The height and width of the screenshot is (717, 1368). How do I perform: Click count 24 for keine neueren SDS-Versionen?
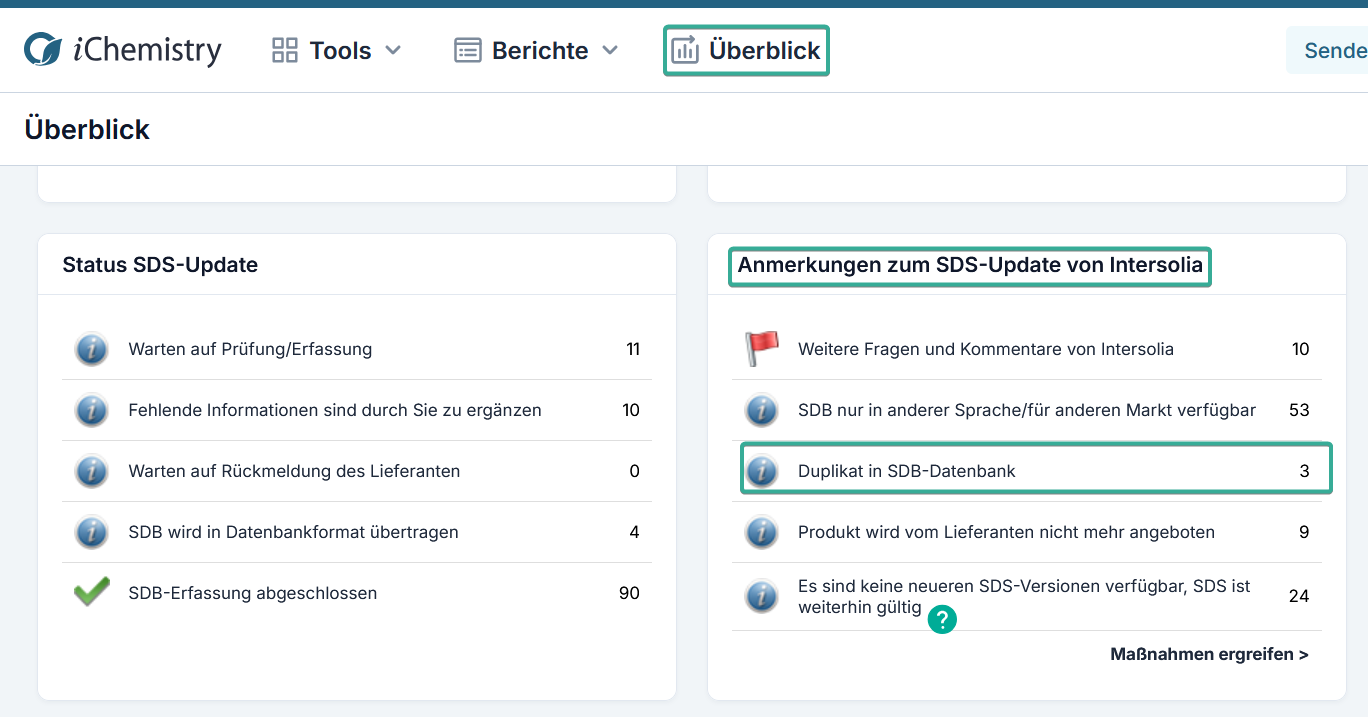click(x=1299, y=596)
